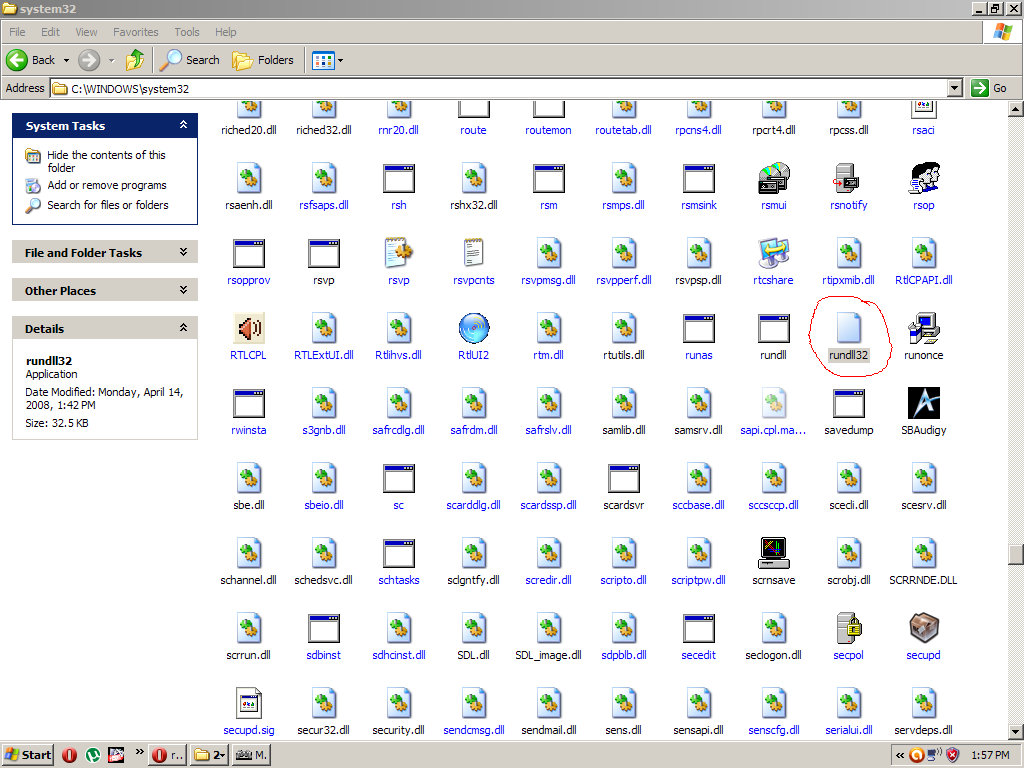Viewport: 1024px width, 768px height.
Task: Select the rtcshare application icon
Action: [773, 253]
